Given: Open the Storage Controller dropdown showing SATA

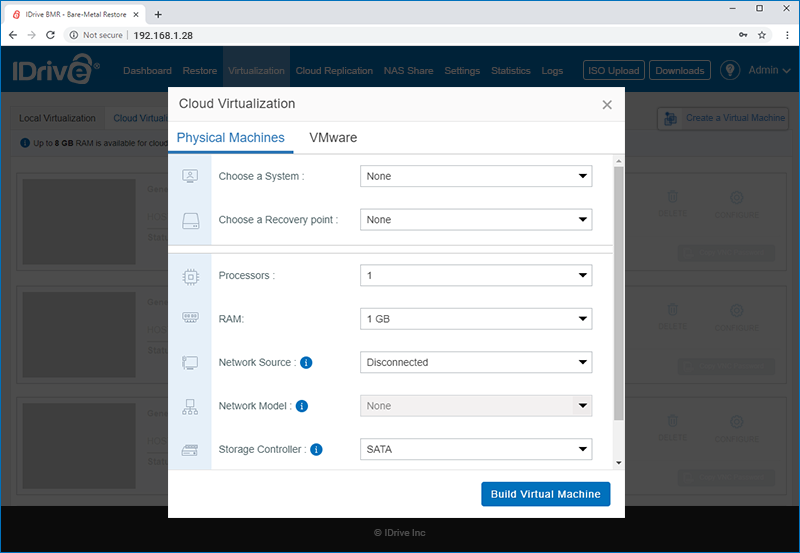Looking at the screenshot, I should pyautogui.click(x=476, y=449).
